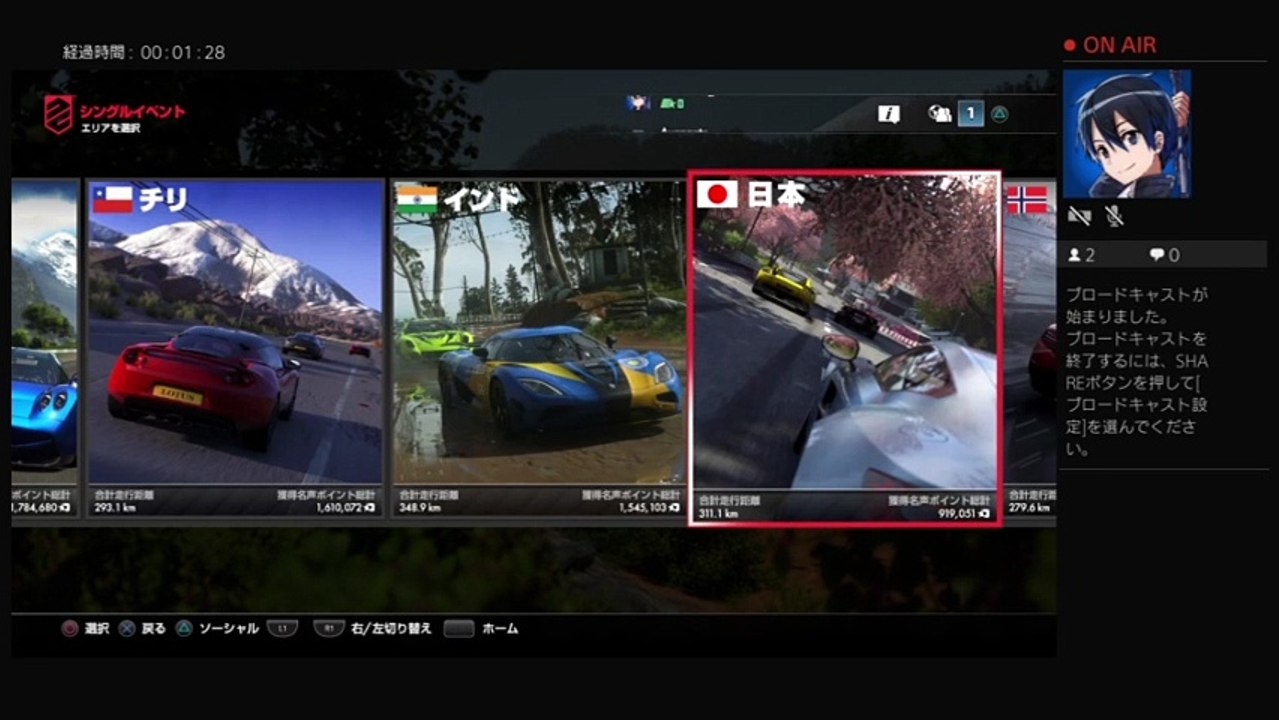Open the broadcaster anime avatar image

tap(1127, 134)
